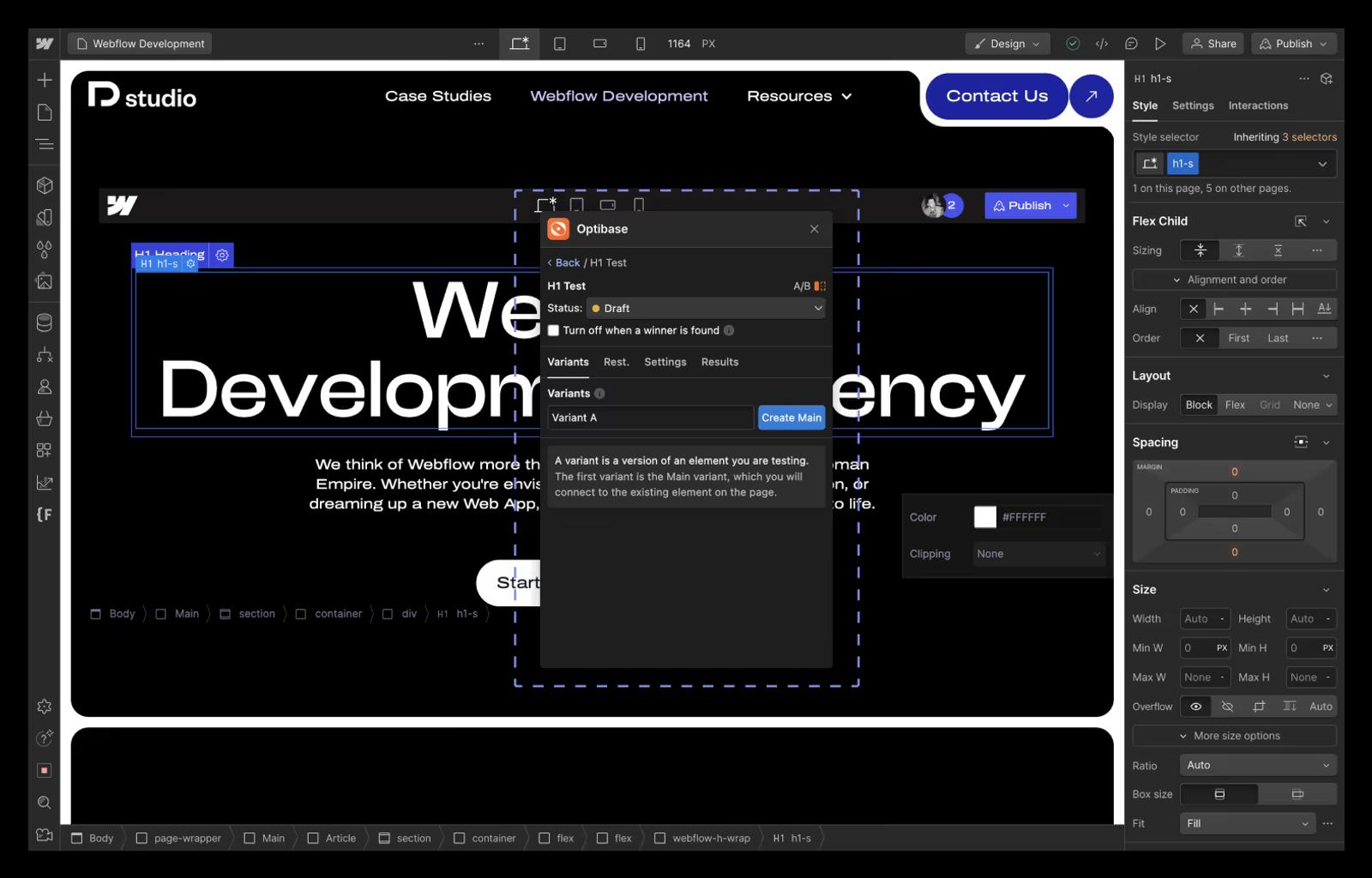Open the Apps panel

45,450
